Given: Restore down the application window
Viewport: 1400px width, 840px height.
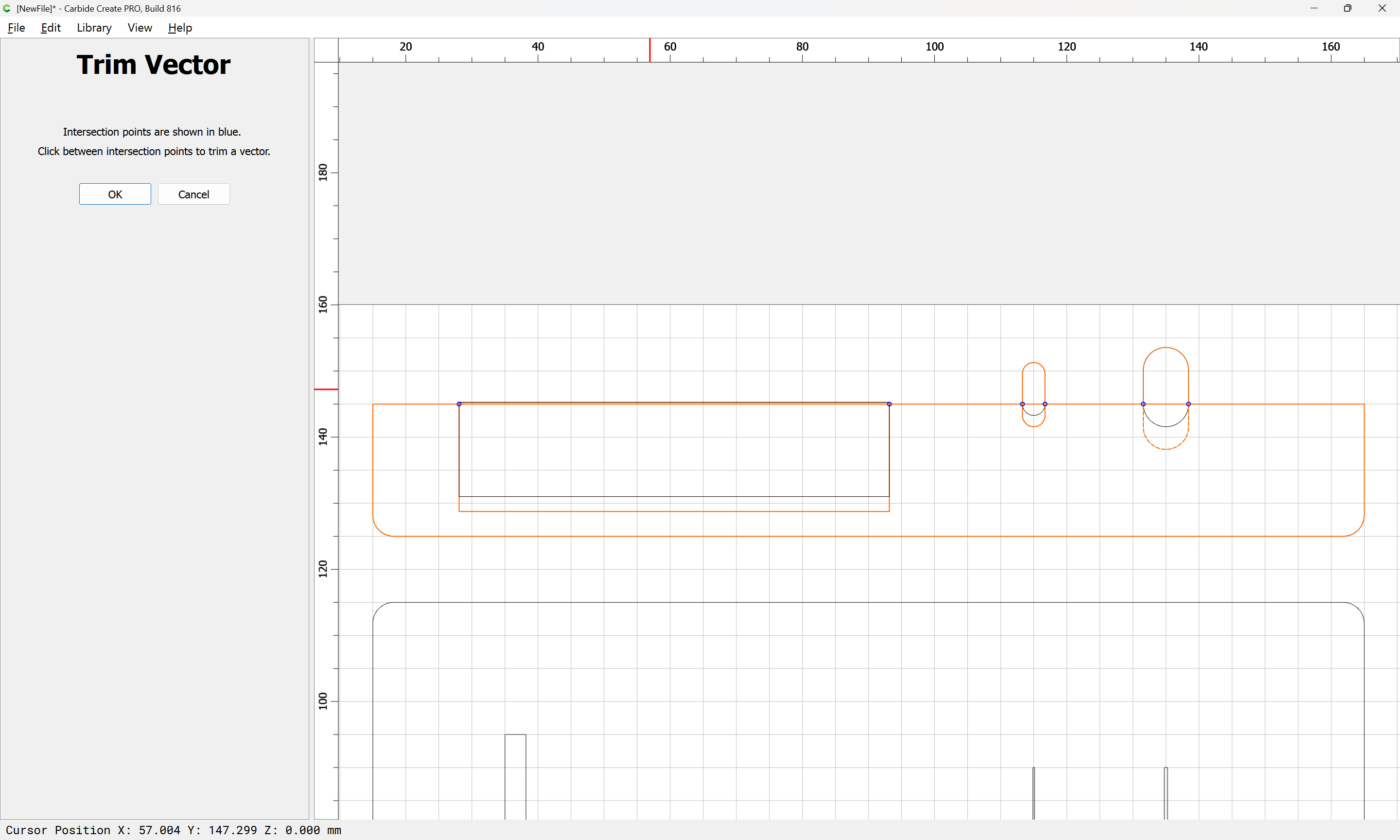Looking at the screenshot, I should point(1347,8).
